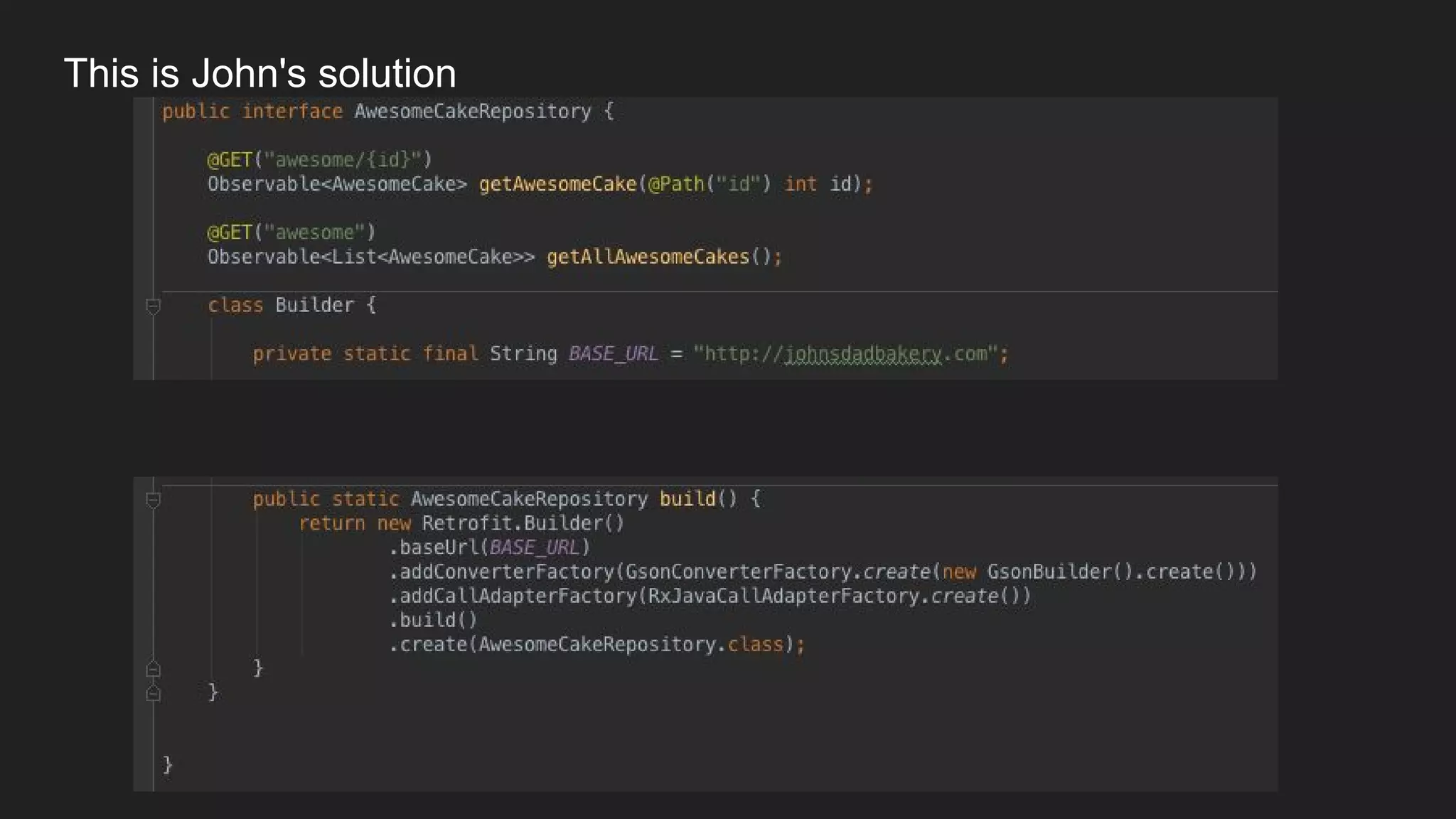
Task: Click the slide title "This is John's solution"
Action: coord(259,73)
